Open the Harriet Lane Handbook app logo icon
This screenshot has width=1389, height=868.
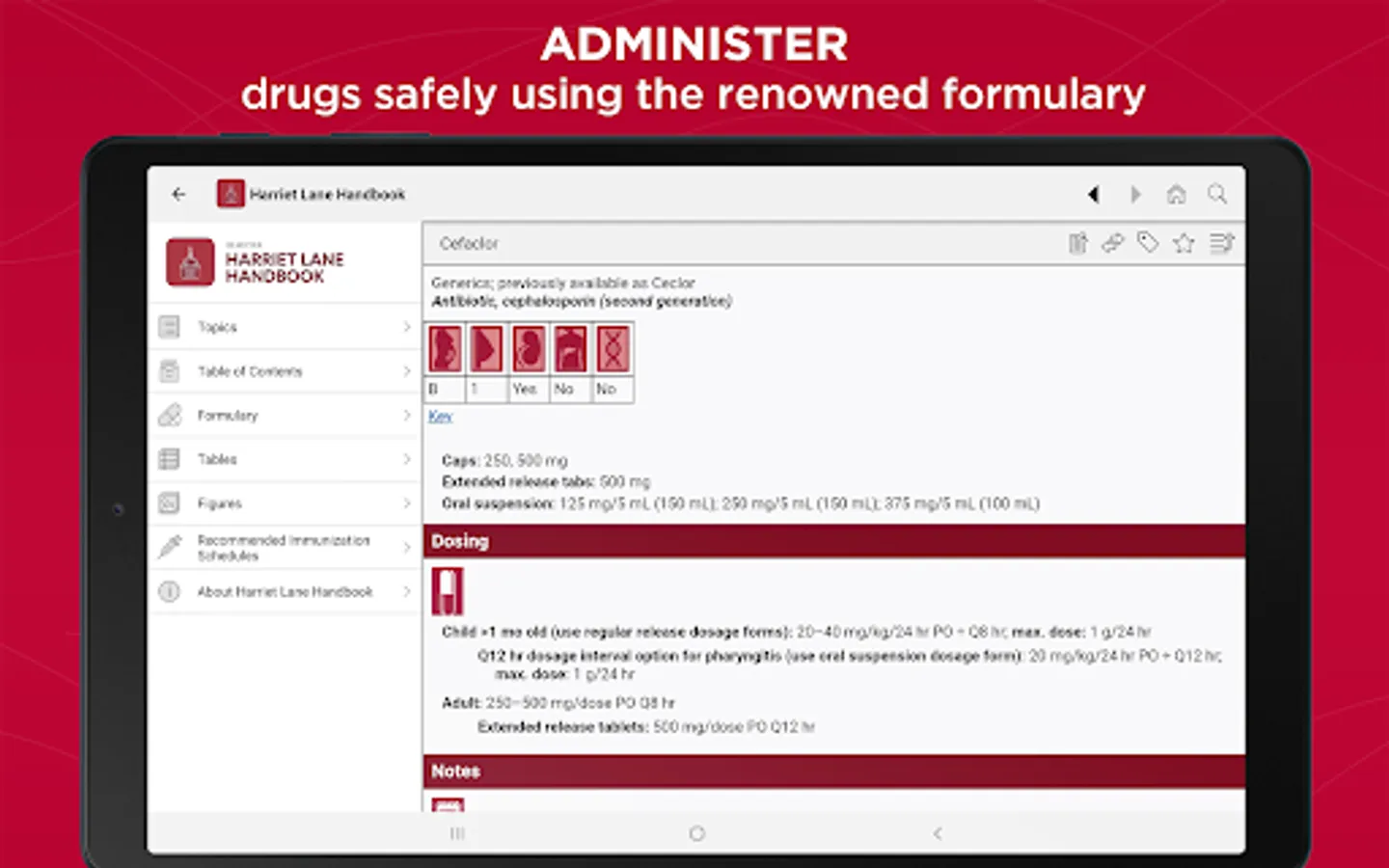coord(230,194)
